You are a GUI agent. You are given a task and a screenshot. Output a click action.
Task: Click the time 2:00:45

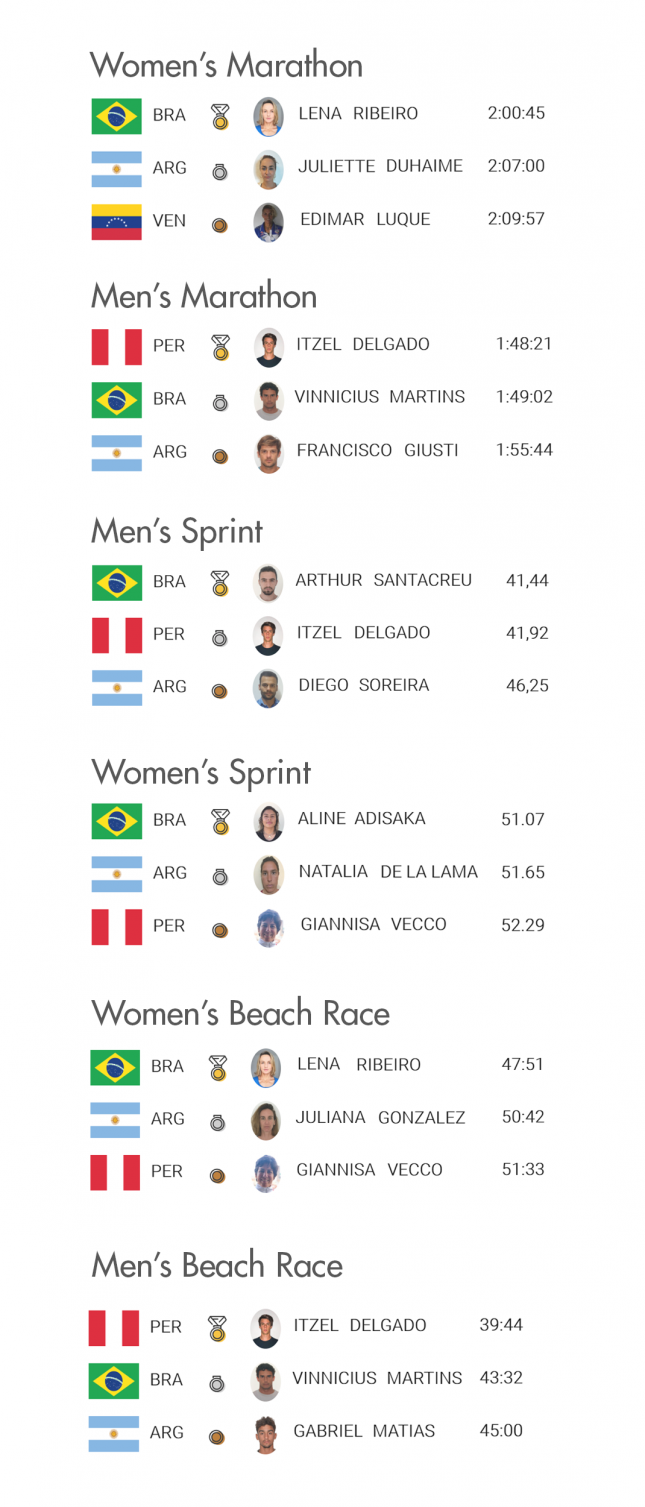(x=516, y=114)
